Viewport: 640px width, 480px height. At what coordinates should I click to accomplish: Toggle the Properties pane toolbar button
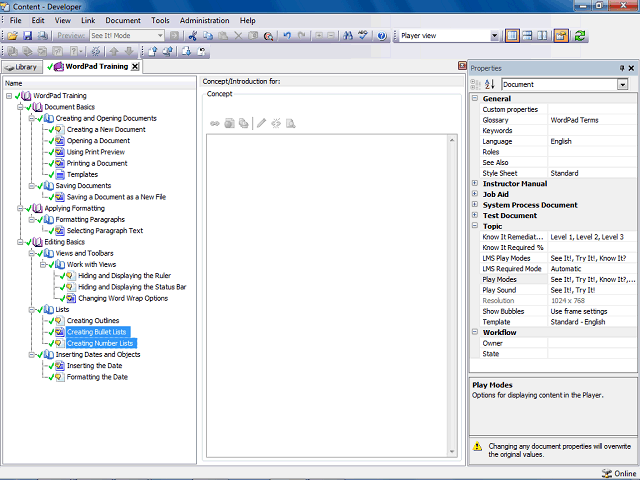tap(561, 36)
